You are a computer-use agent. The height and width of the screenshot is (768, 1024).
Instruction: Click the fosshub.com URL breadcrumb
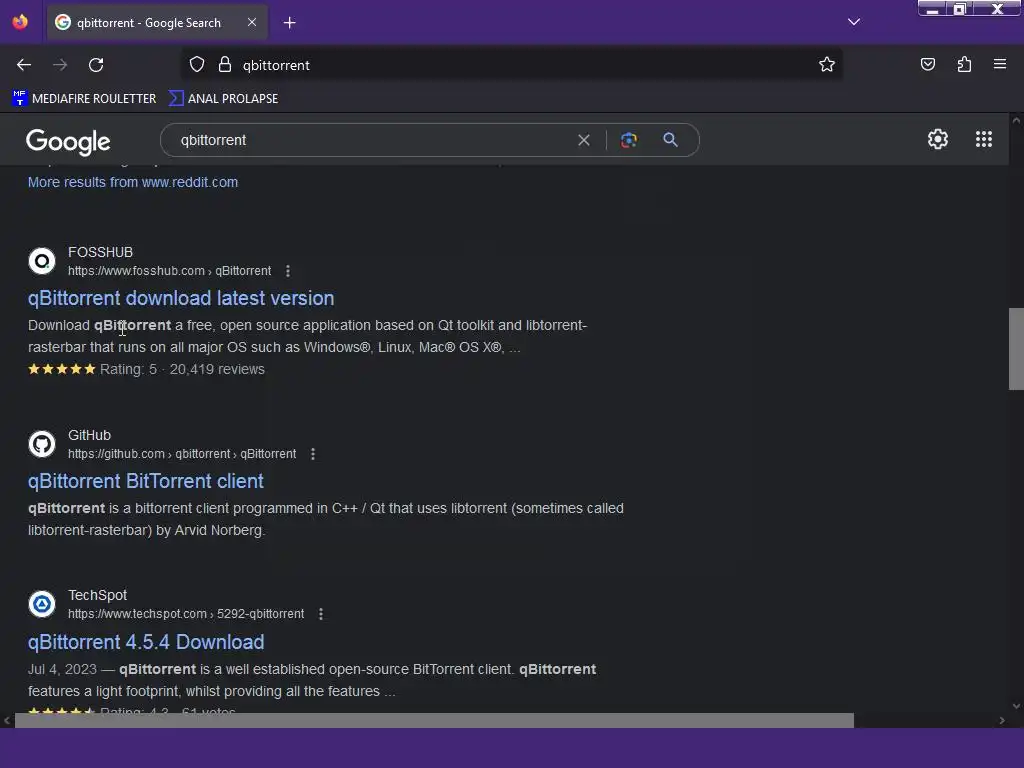tap(169, 271)
